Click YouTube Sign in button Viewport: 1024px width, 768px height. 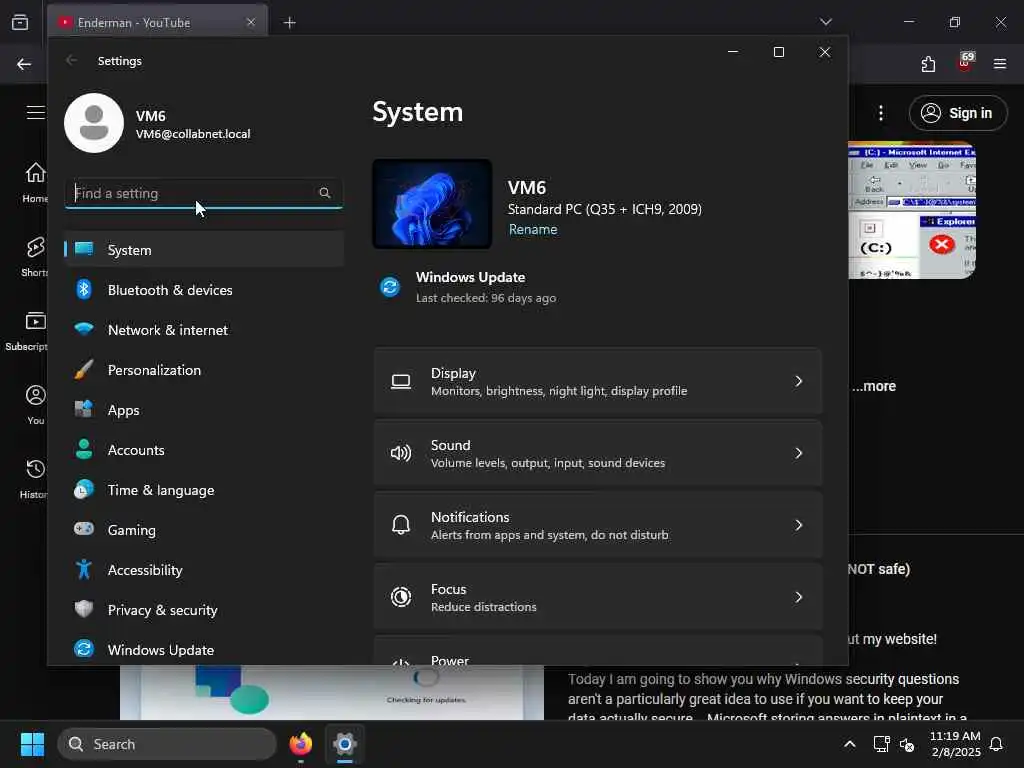point(958,113)
